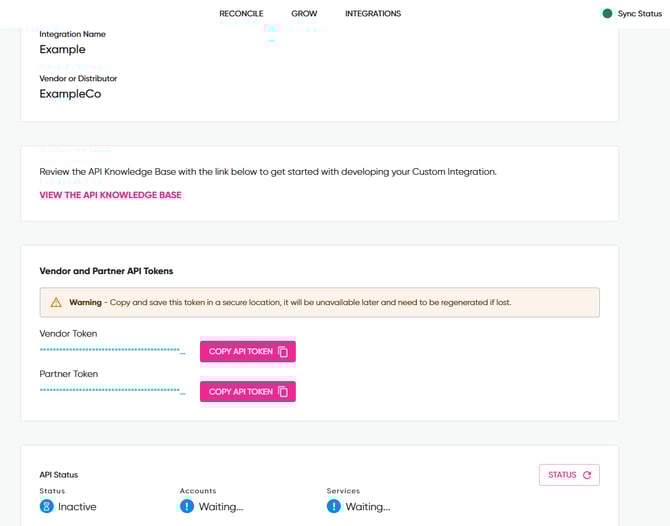Open the RECONCILE menu
This screenshot has height=526, width=670.
241,14
